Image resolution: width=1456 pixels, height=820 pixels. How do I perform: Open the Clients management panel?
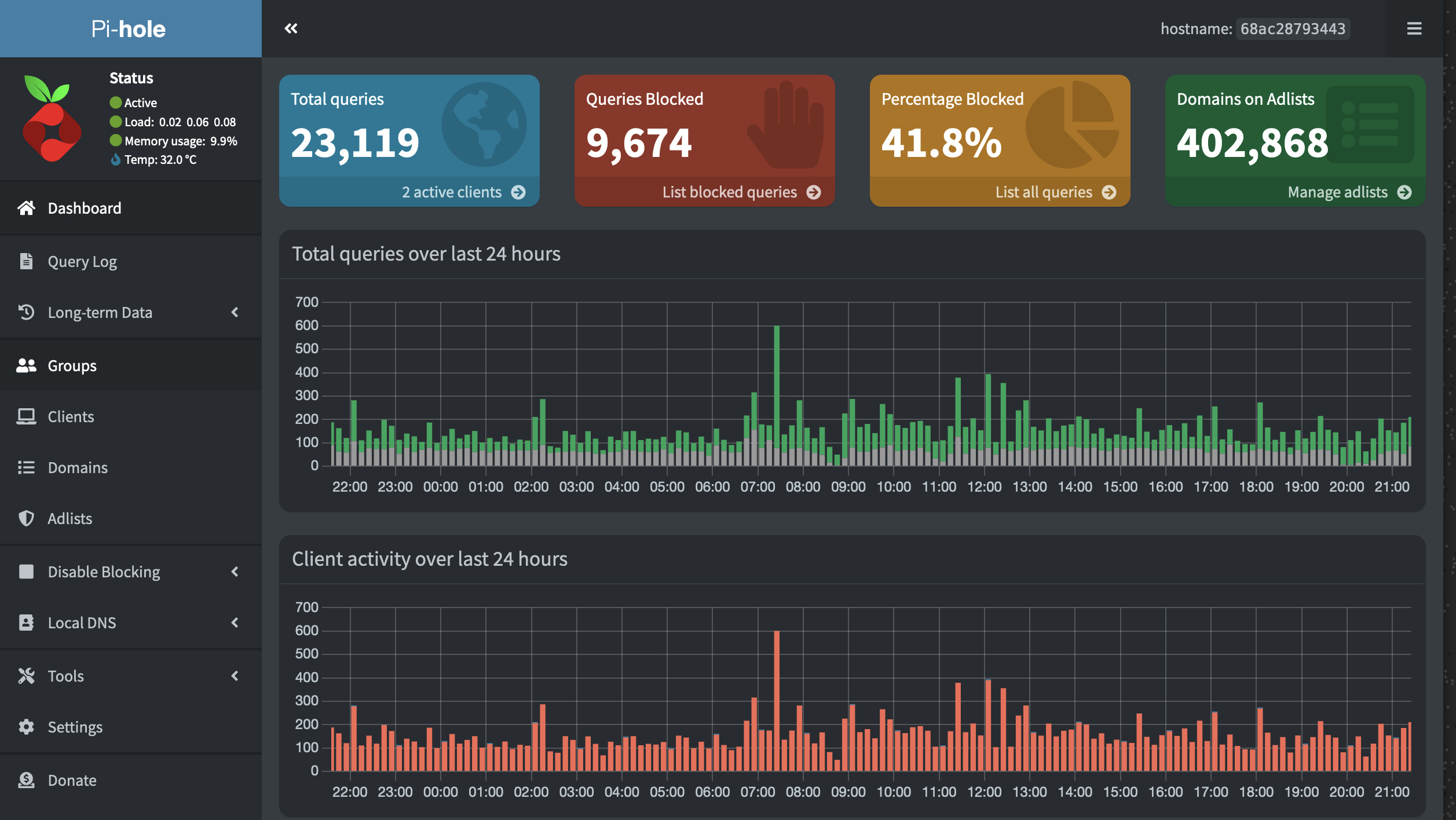coord(70,415)
